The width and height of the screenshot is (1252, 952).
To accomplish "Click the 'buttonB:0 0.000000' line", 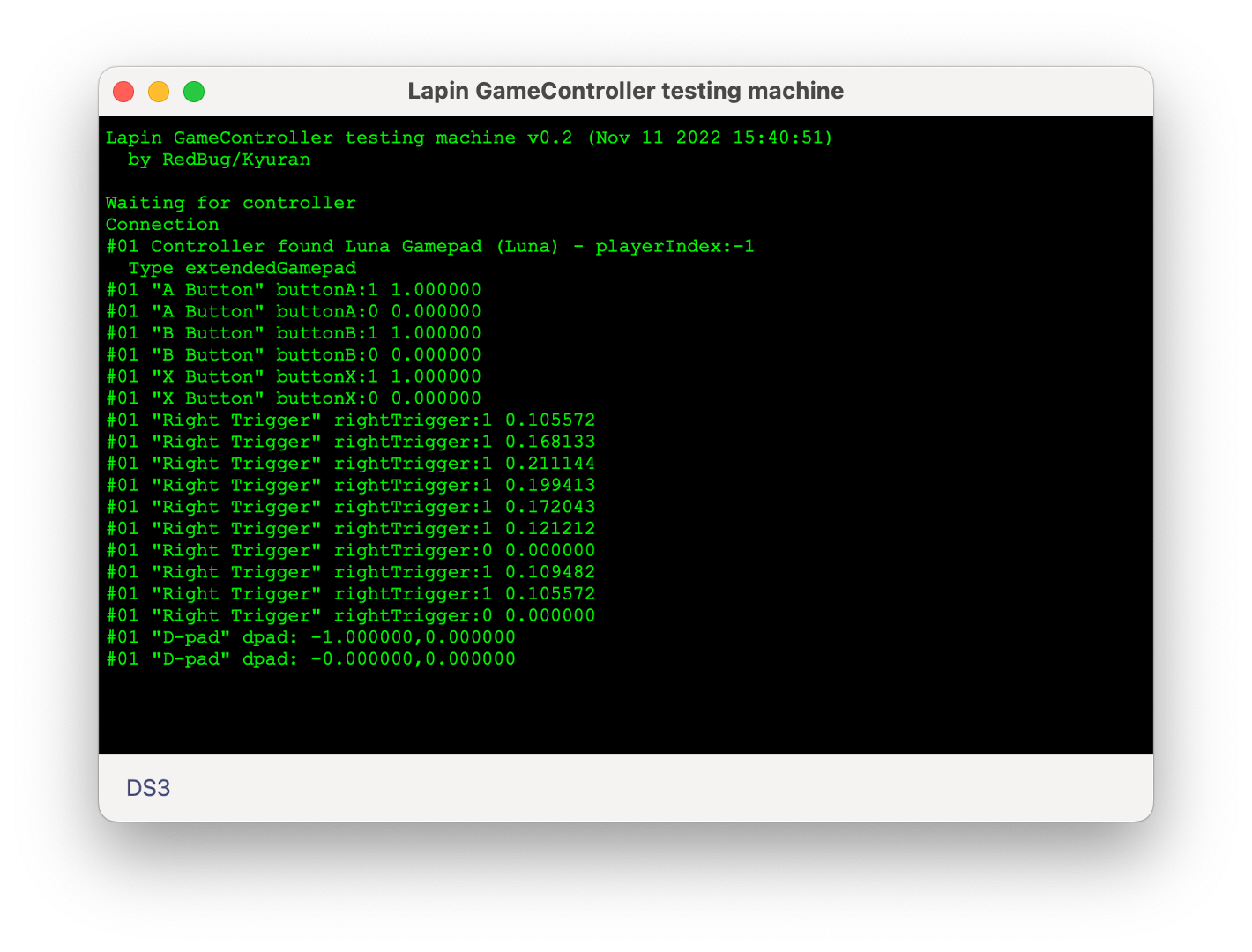I will (x=294, y=355).
